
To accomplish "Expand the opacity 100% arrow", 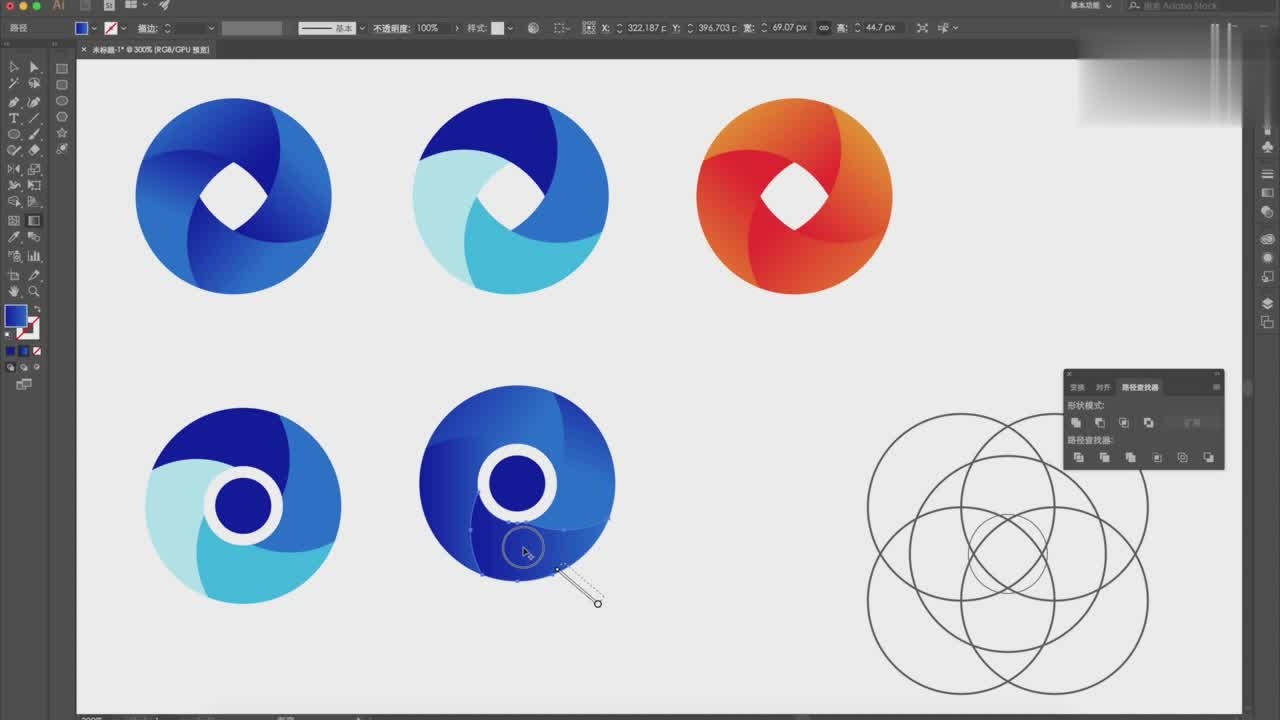I will [456, 28].
